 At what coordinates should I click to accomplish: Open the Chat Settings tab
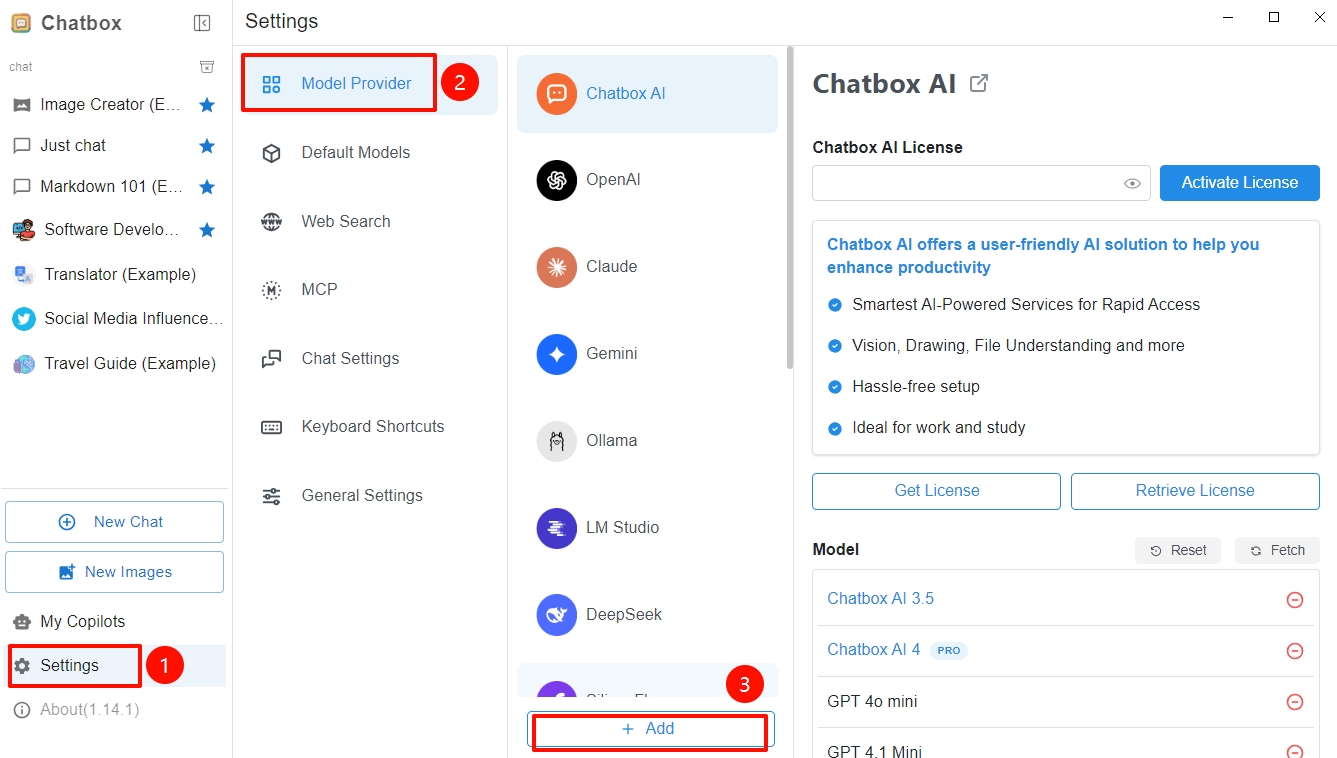click(x=369, y=359)
